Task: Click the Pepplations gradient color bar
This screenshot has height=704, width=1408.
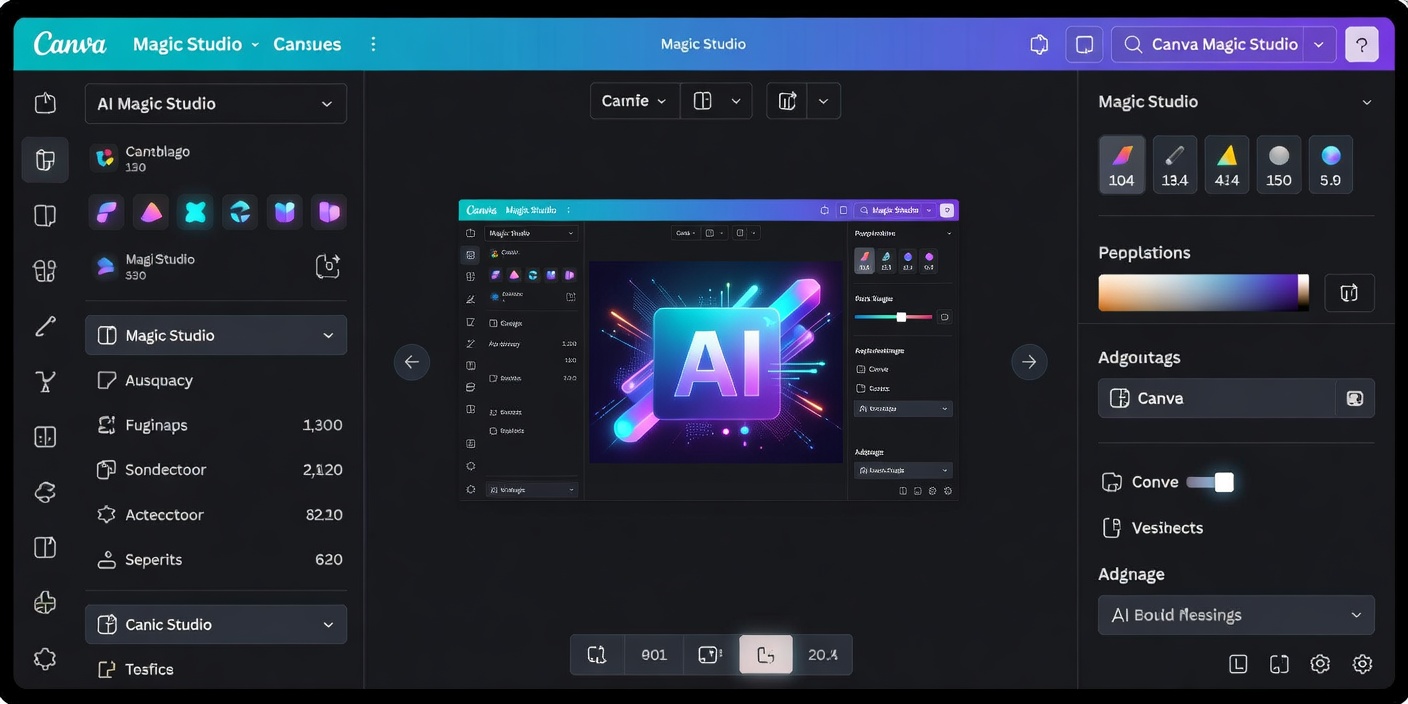Action: (1203, 293)
